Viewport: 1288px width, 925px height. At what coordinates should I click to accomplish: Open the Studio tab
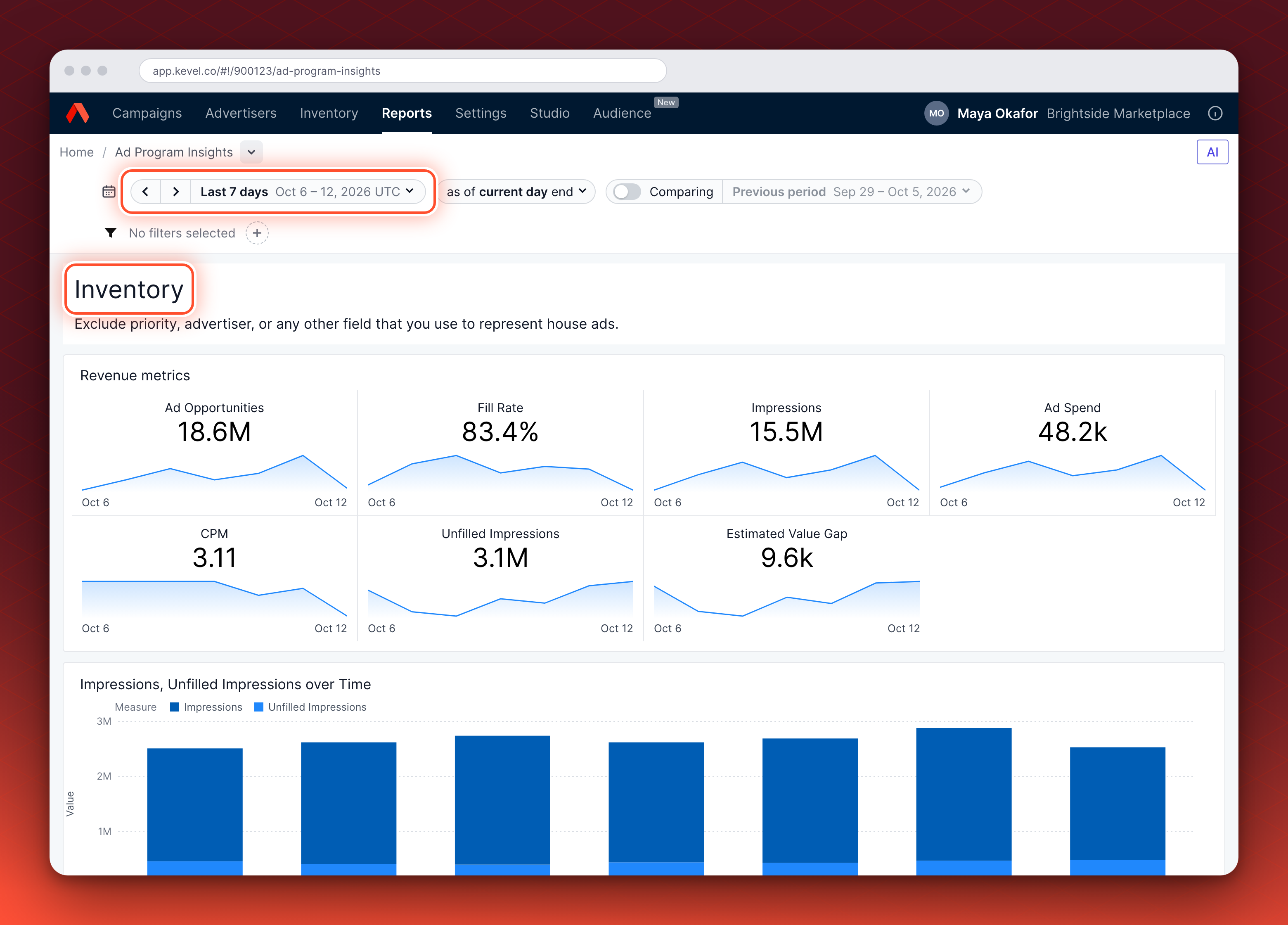point(549,113)
